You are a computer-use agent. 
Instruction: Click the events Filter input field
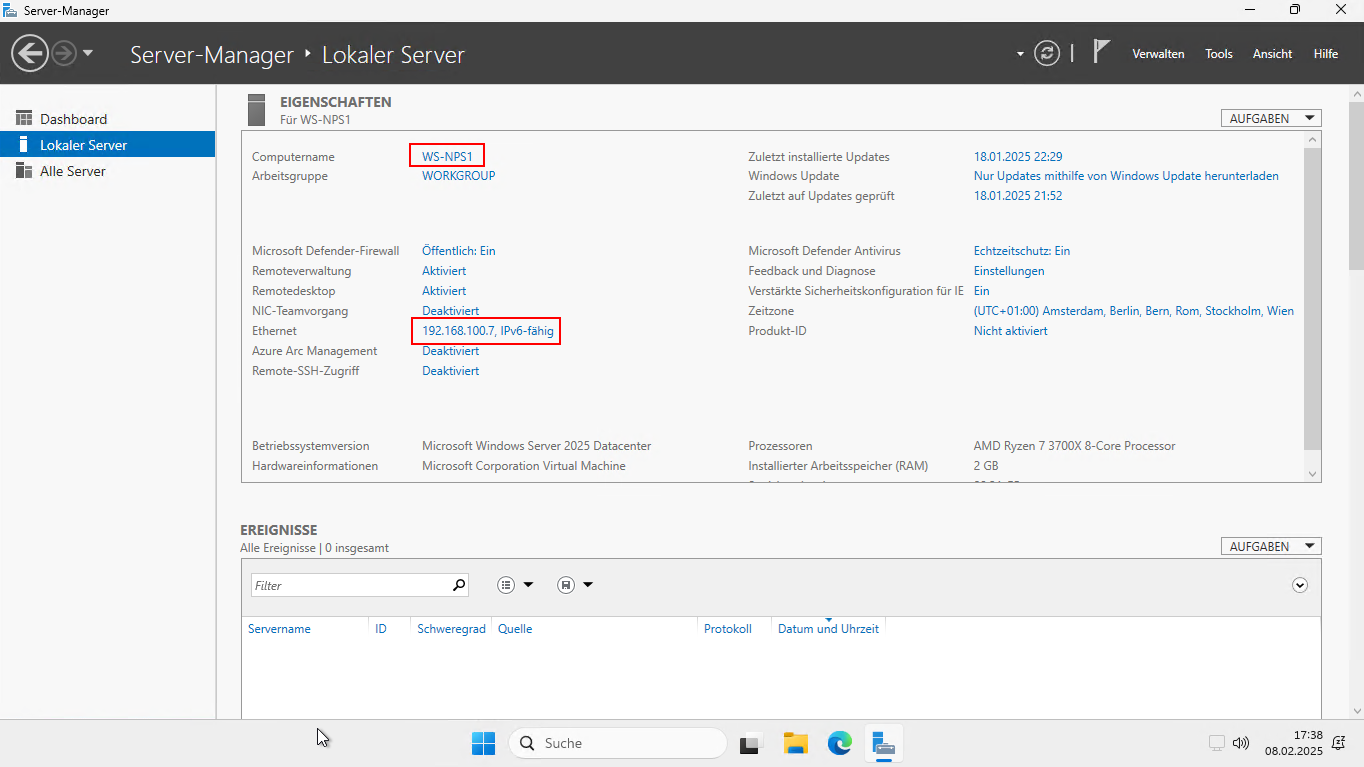tap(349, 585)
